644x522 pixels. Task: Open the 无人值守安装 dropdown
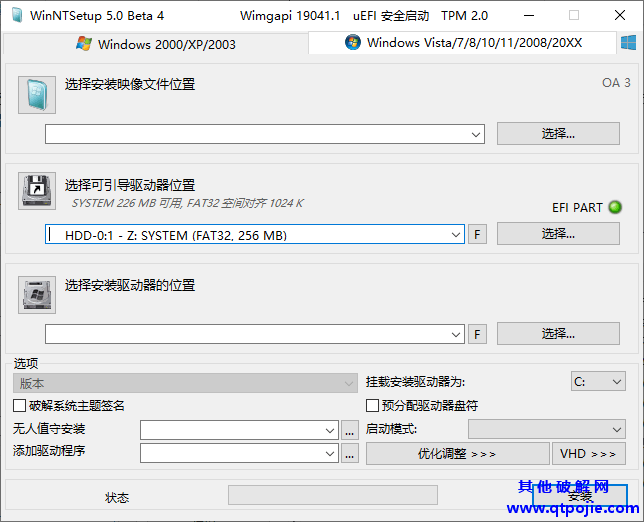click(239, 430)
